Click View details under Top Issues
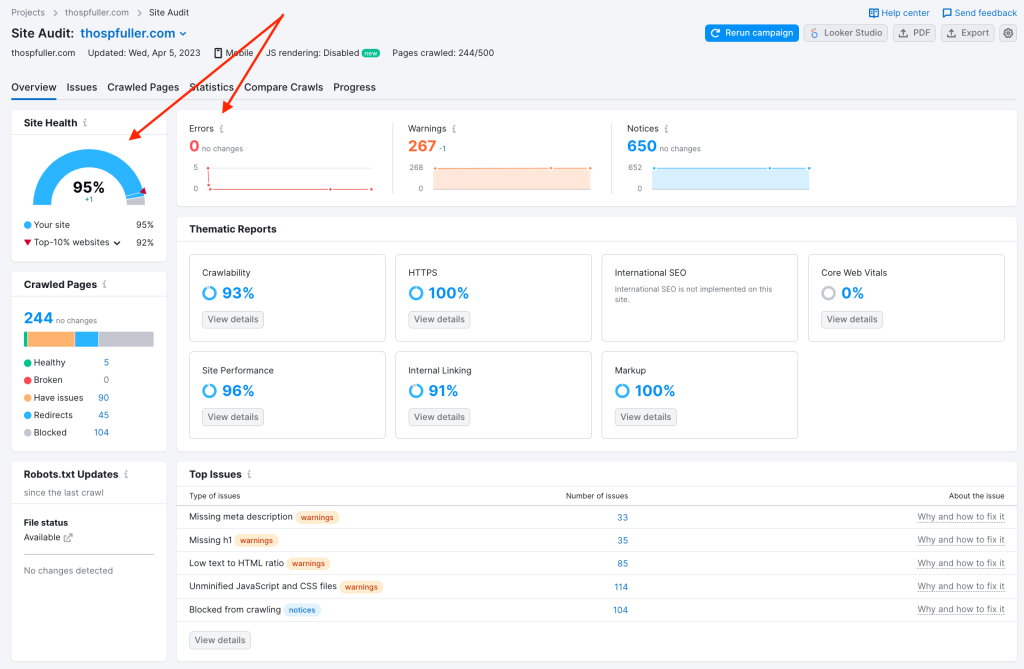 click(x=220, y=640)
